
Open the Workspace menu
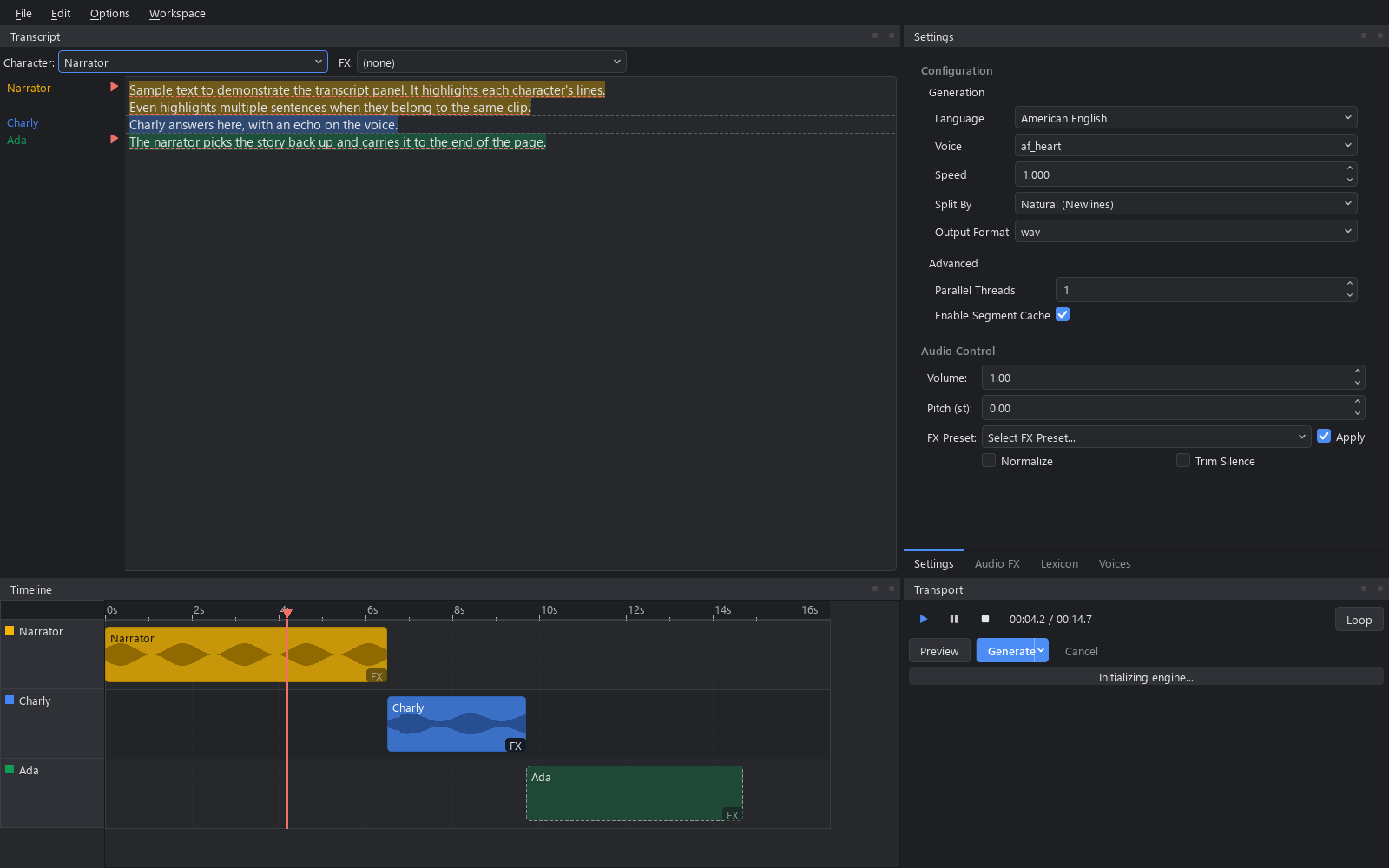177,13
